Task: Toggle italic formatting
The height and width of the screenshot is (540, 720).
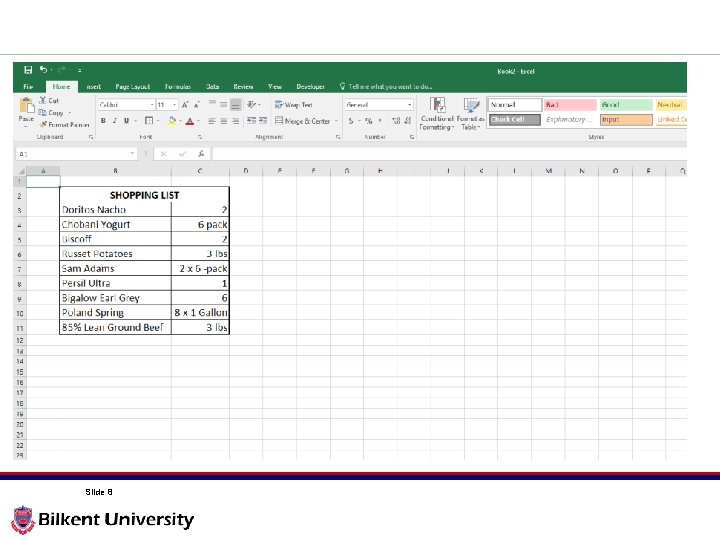Action: coord(115,121)
